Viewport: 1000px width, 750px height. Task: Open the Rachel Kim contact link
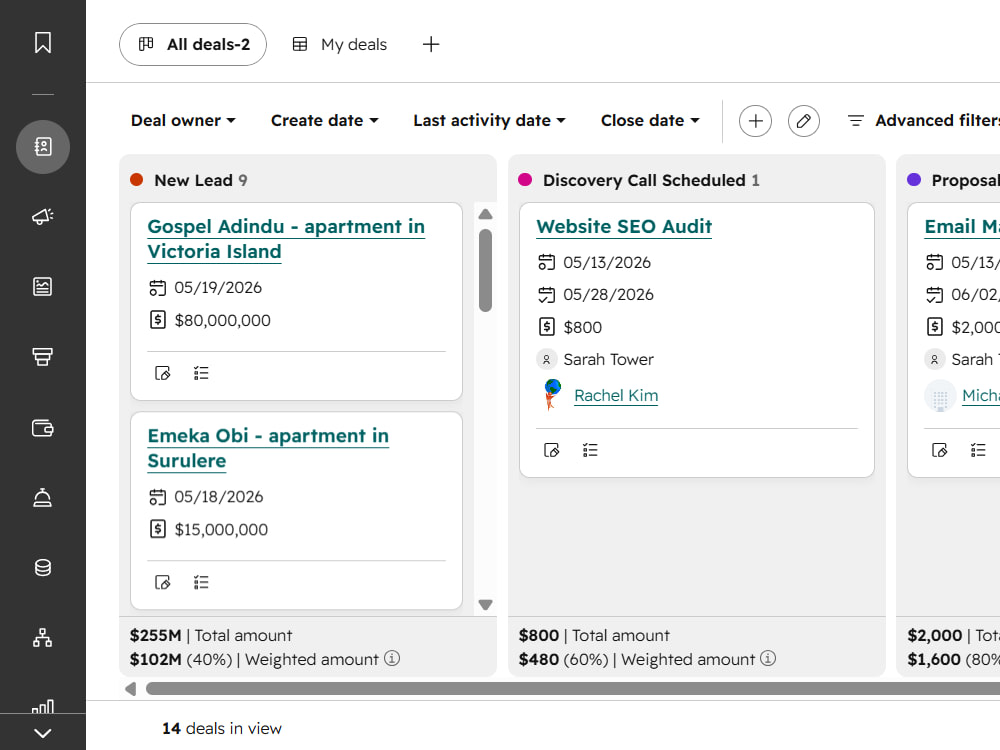(616, 395)
